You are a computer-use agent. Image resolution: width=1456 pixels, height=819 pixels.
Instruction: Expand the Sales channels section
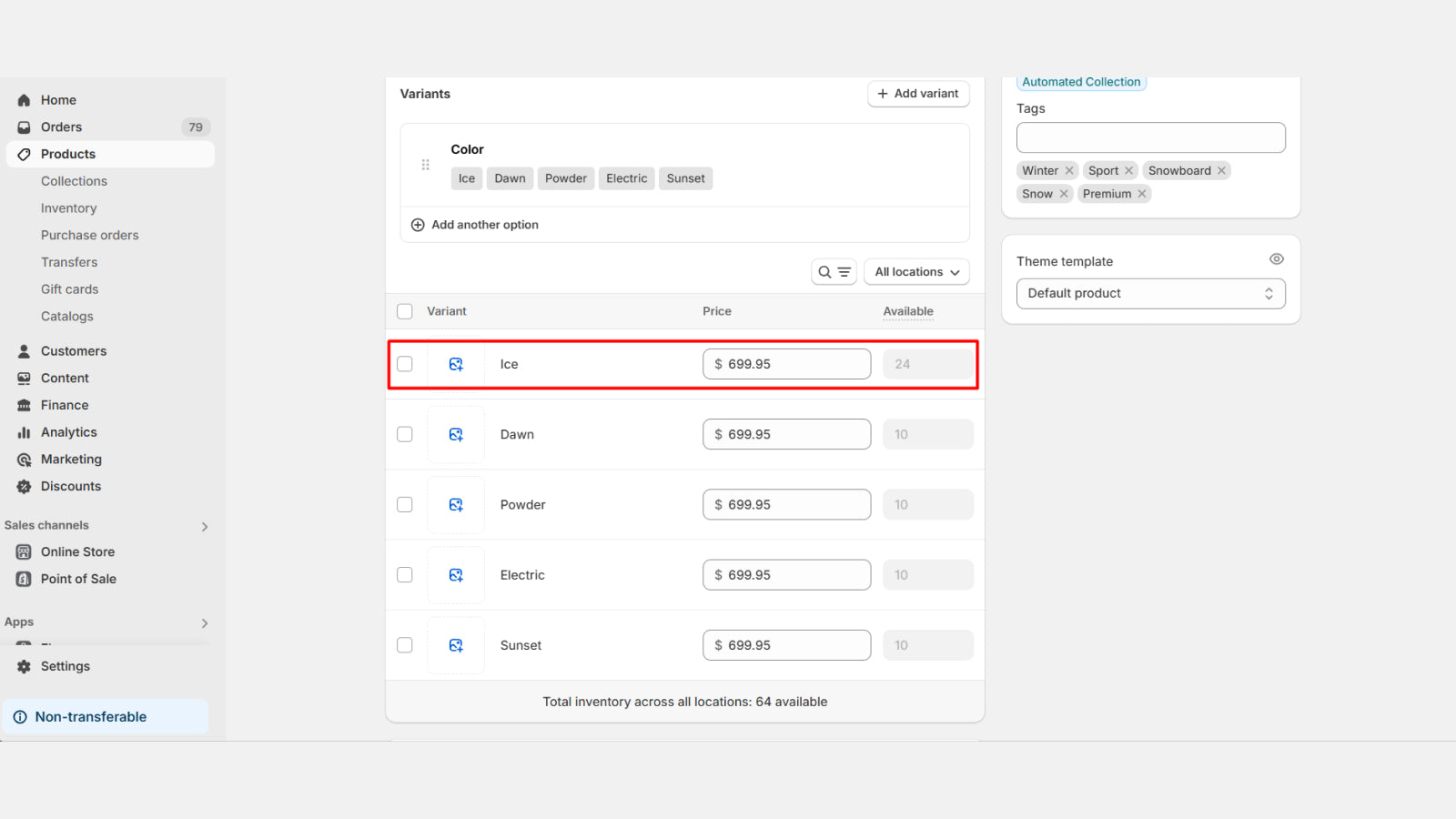204,526
